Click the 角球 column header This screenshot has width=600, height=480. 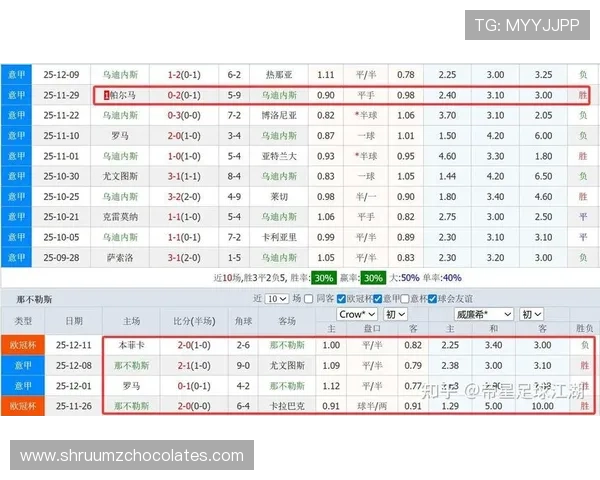point(243,321)
